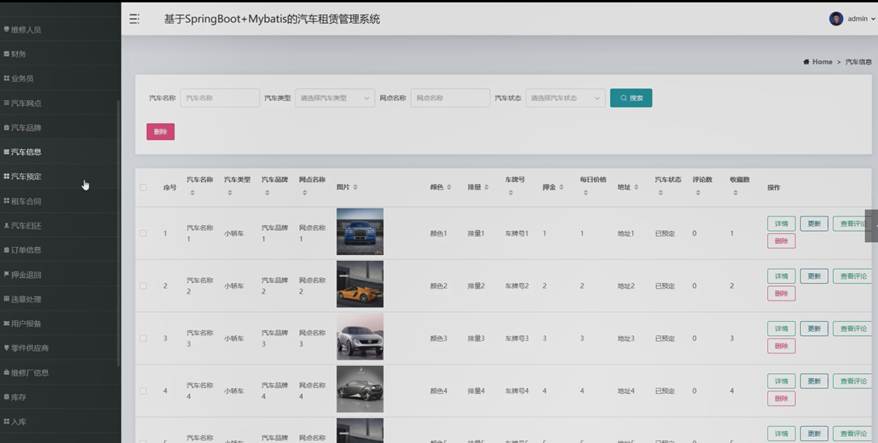Screen dimensions: 878x443
Task: Click the admin user avatar
Action: tap(836, 19)
